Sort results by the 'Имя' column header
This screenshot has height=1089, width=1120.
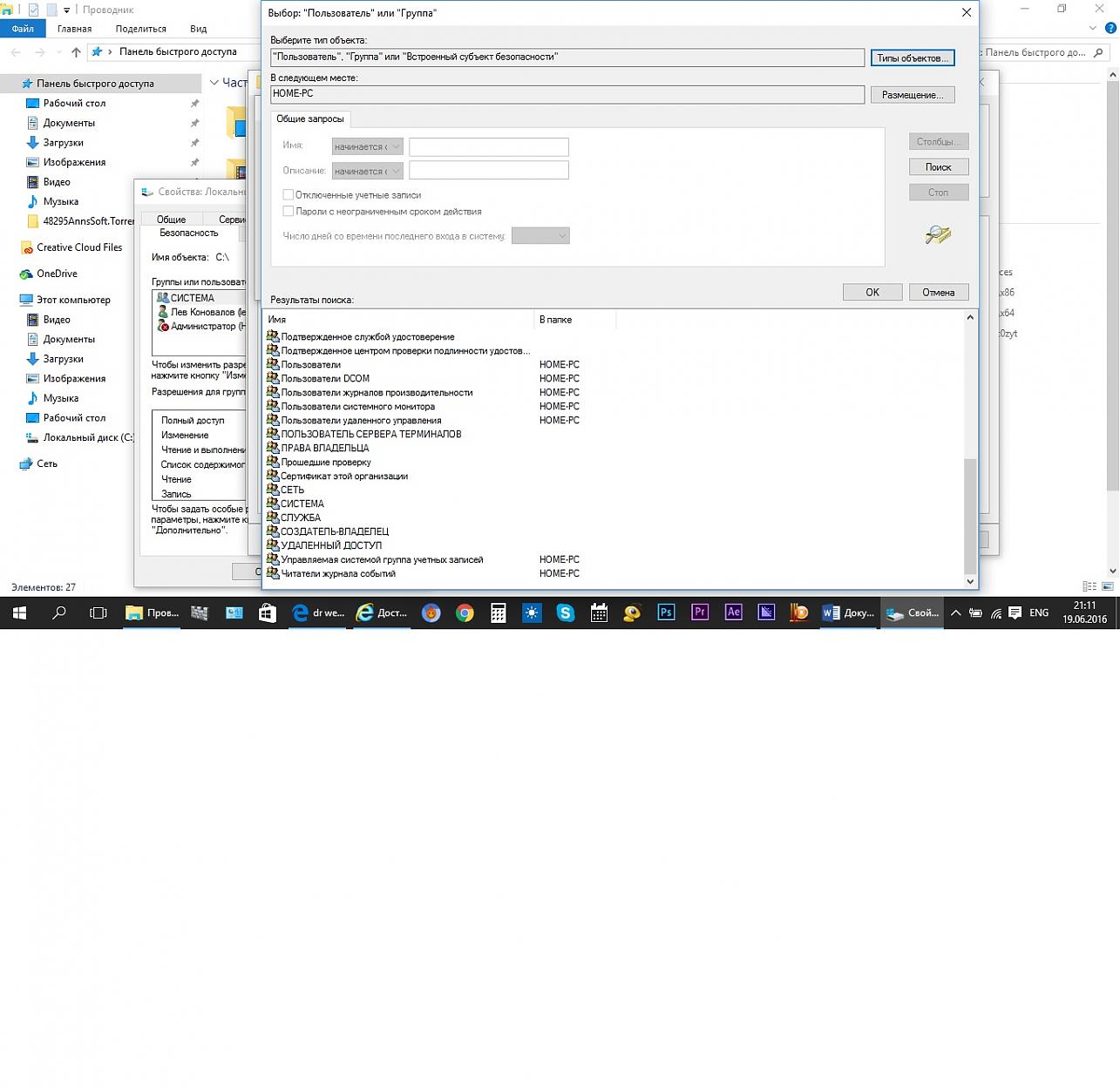click(398, 320)
